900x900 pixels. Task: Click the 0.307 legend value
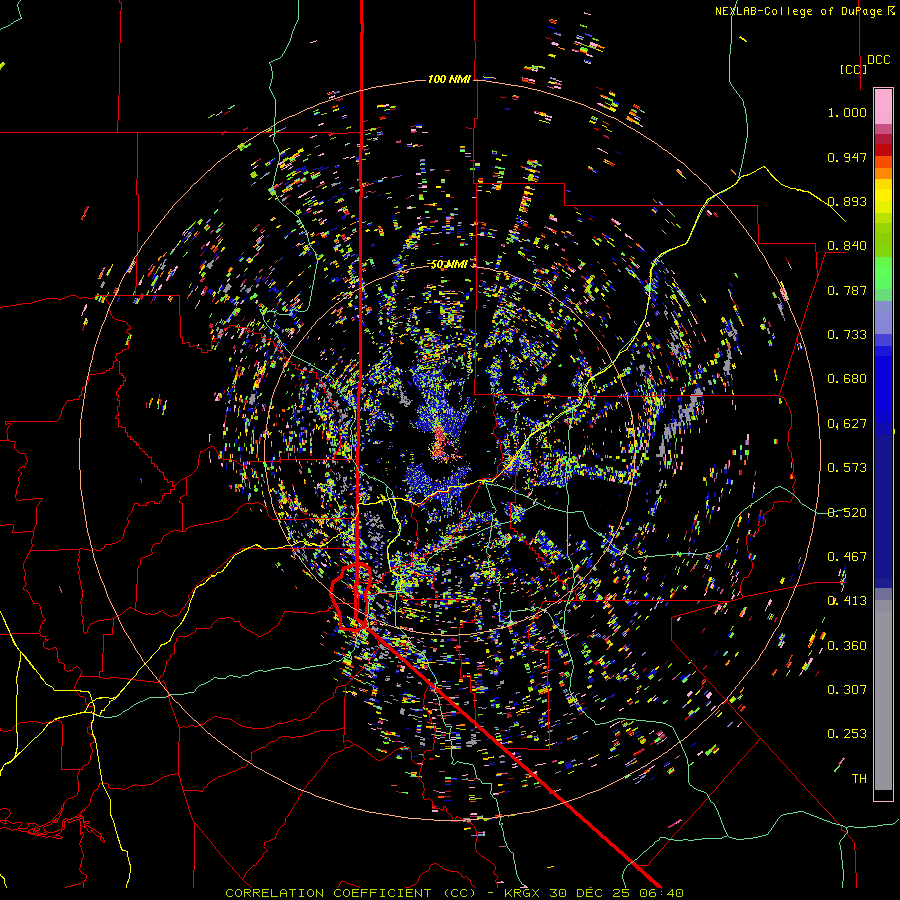coord(847,690)
